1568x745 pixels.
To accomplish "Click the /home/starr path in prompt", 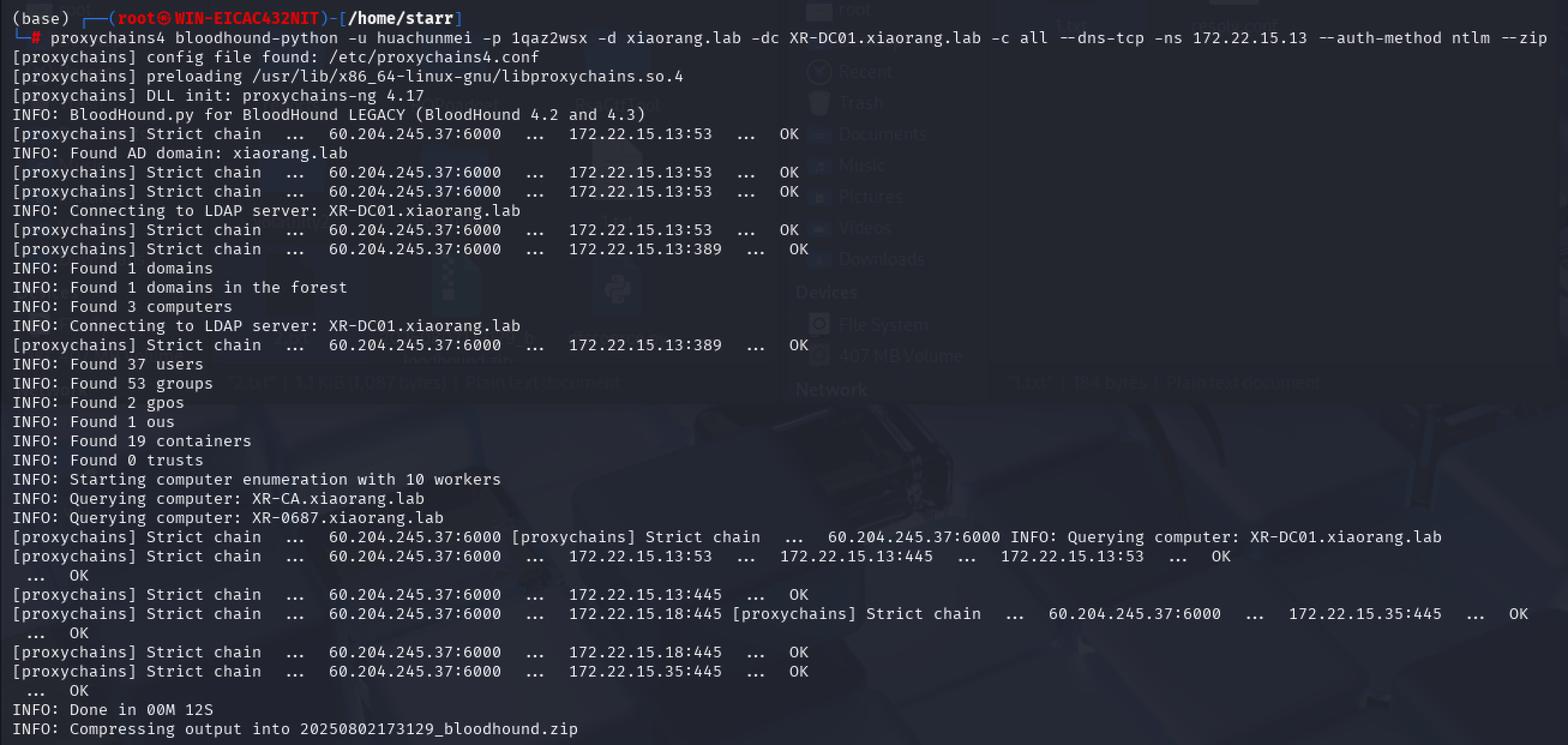I will (x=401, y=18).
